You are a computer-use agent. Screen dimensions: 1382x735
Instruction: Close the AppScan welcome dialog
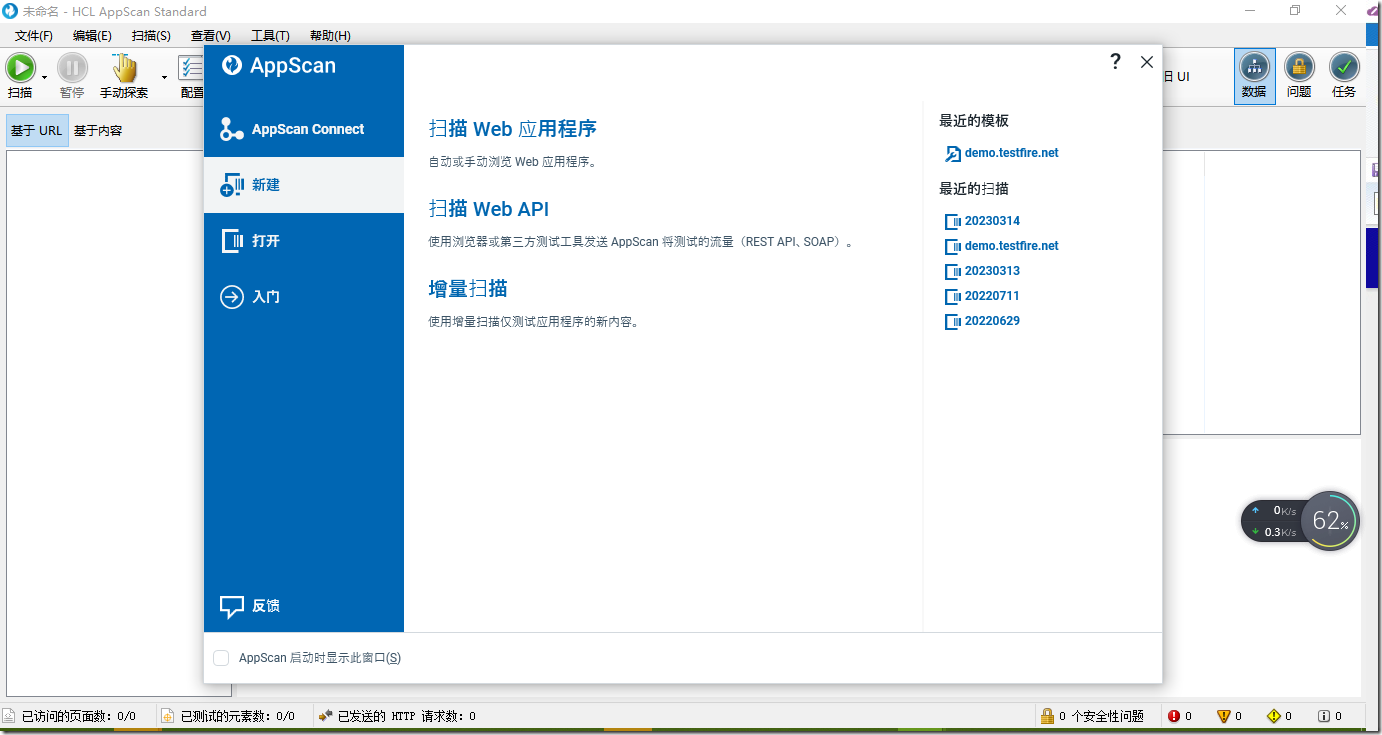(x=1147, y=62)
